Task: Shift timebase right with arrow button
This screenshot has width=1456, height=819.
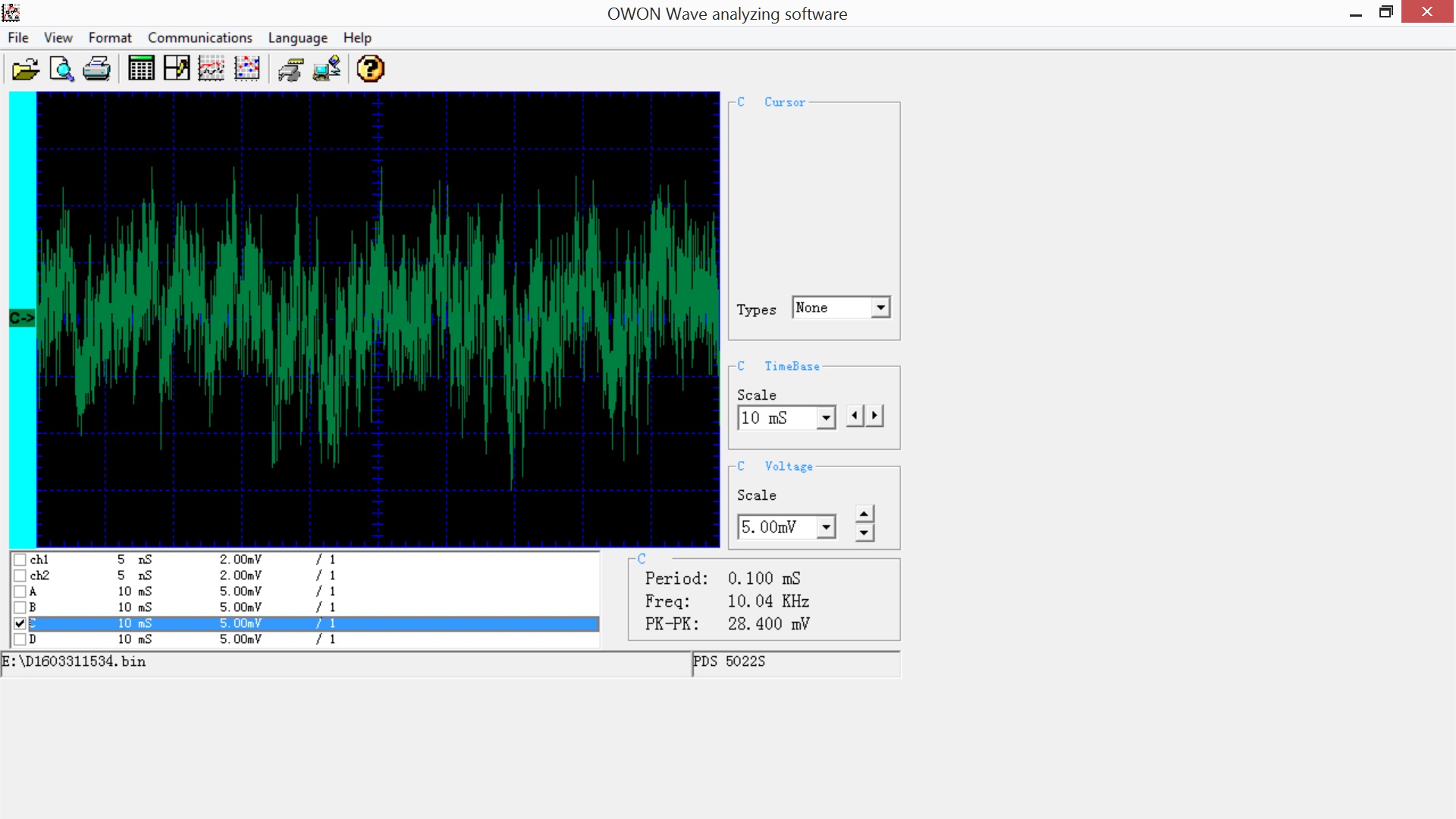Action: [874, 416]
